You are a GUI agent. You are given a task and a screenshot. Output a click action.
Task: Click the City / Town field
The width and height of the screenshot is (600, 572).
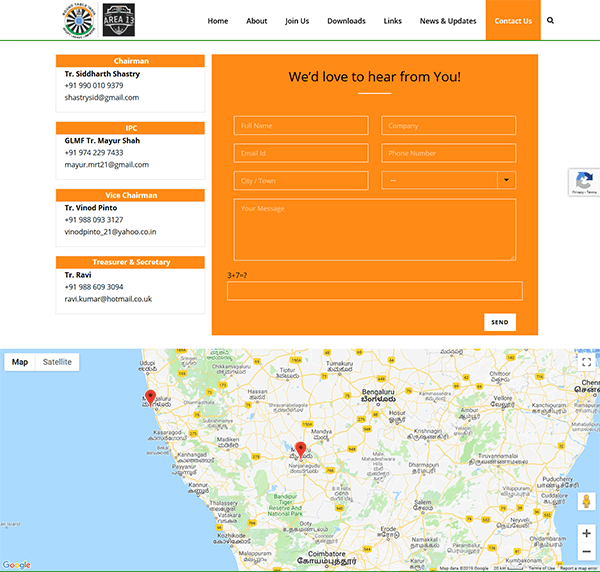301,181
